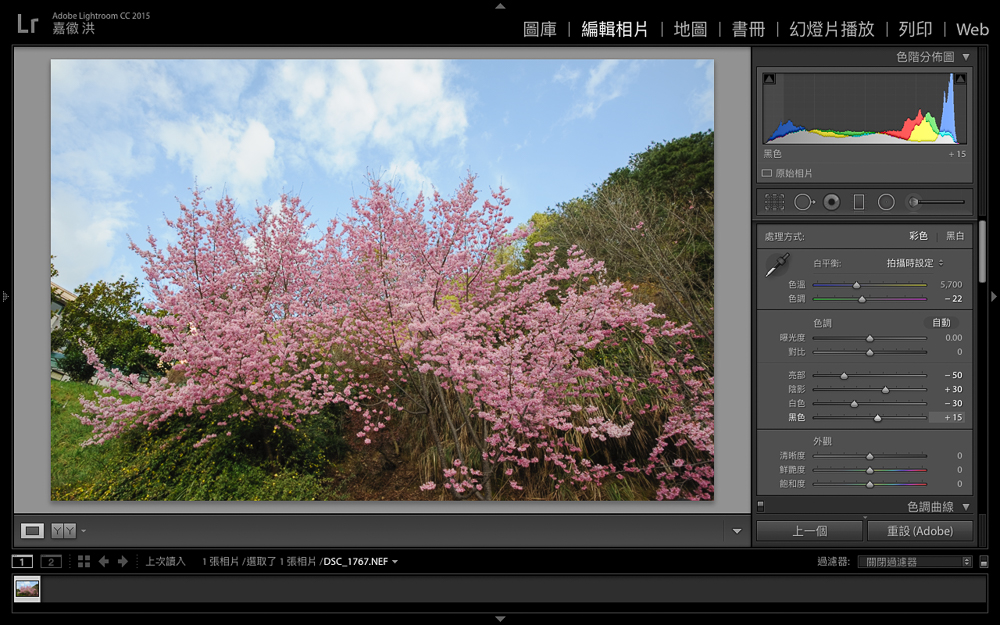Screen dimensions: 1000x625
Task: Pick the White Balance eyedropper
Action: click(777, 265)
